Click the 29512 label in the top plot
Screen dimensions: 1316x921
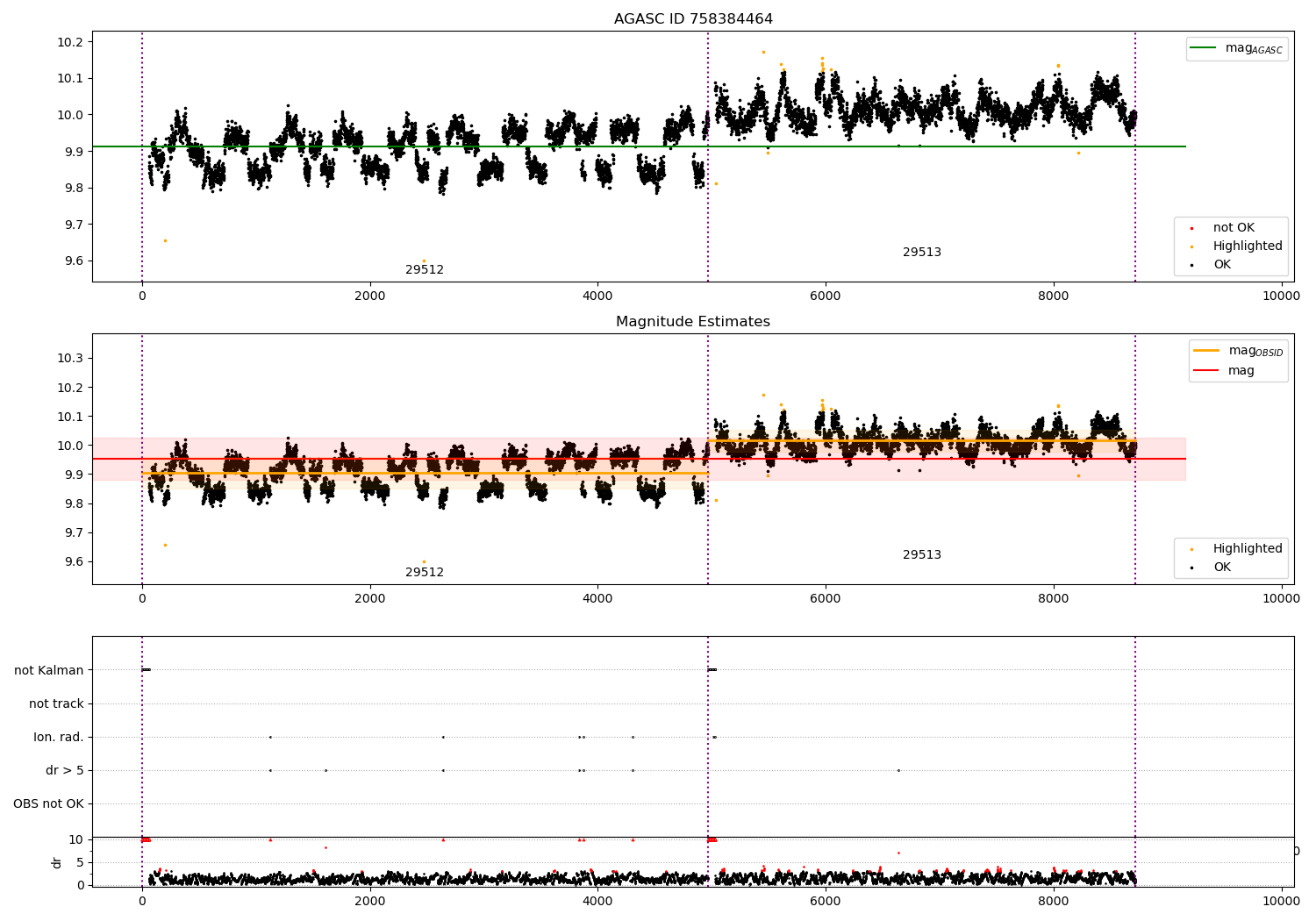click(x=425, y=270)
